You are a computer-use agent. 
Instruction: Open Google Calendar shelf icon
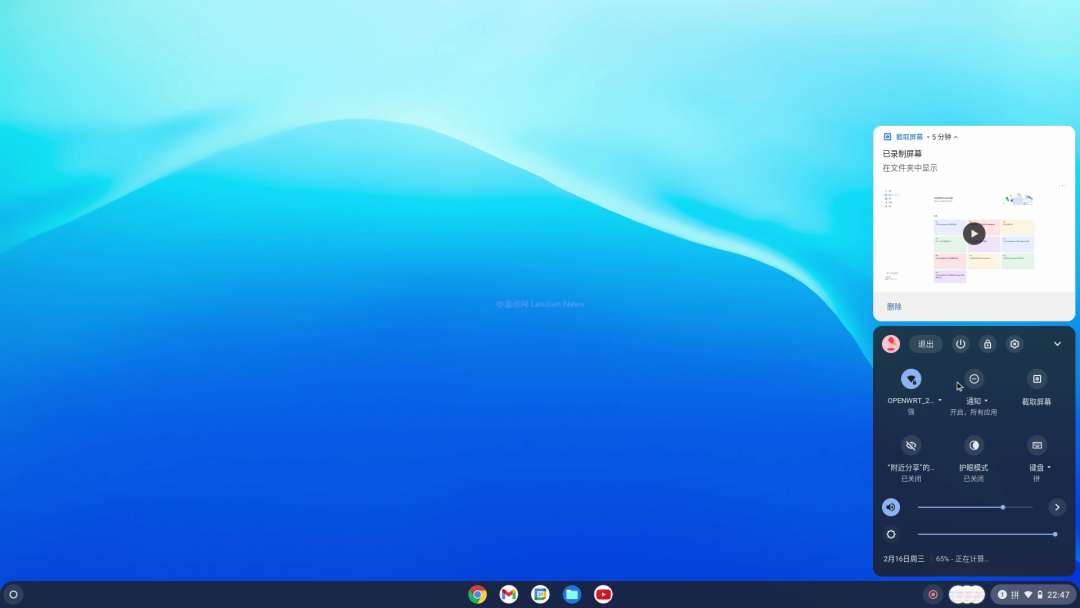(x=540, y=594)
